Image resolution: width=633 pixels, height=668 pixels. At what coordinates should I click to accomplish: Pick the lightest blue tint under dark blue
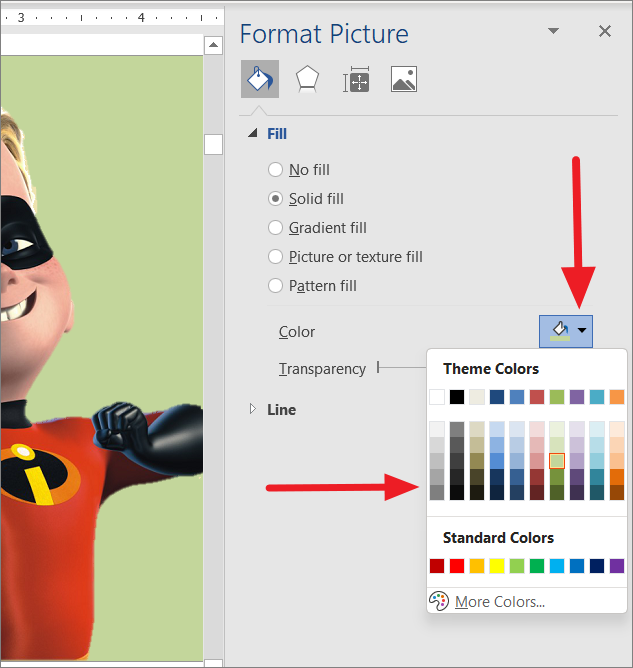[497, 429]
